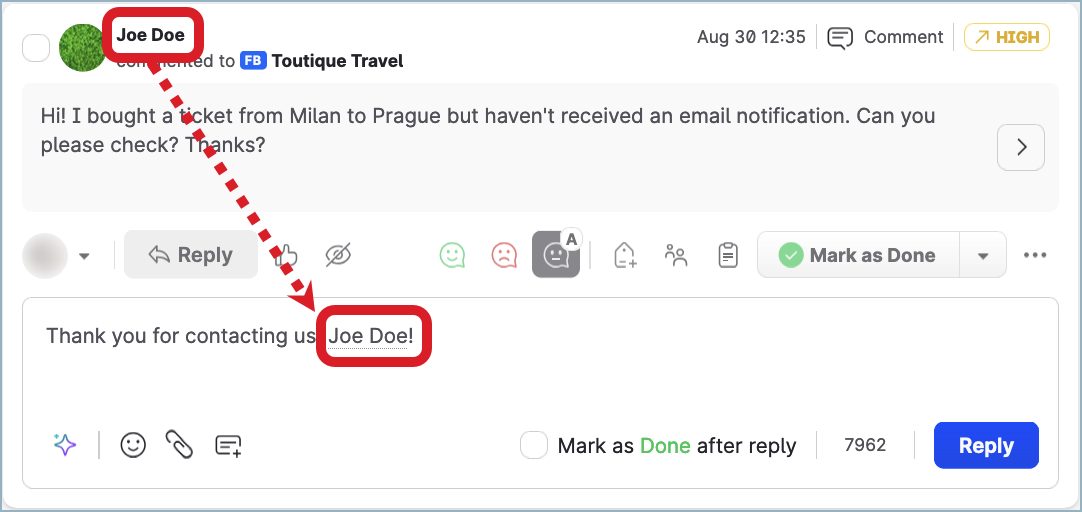Click the add tag icon
This screenshot has width=1082, height=512.
click(625, 255)
